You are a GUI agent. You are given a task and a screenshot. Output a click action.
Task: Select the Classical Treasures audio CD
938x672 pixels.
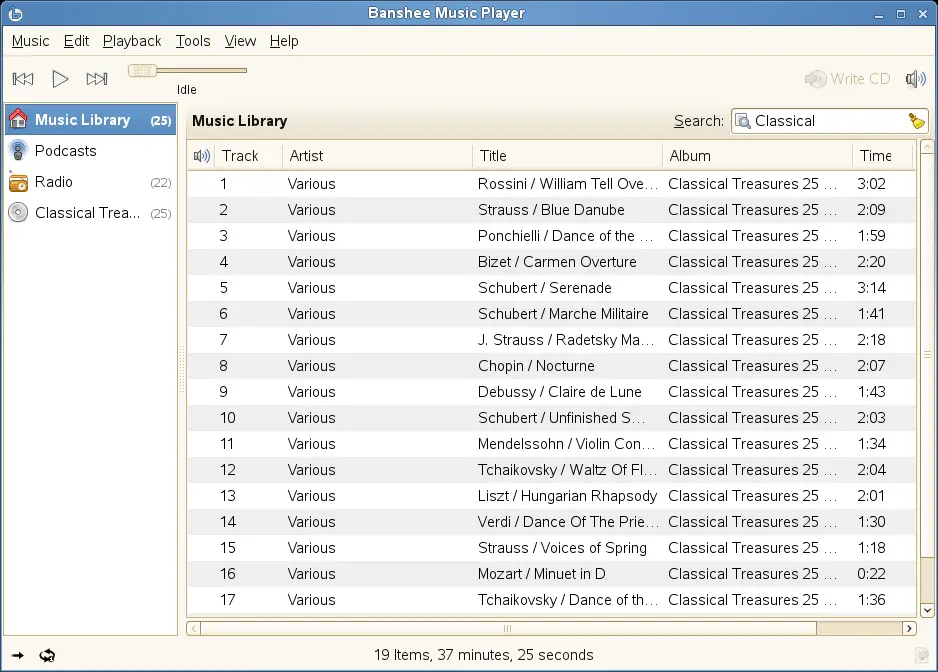[x=87, y=213]
